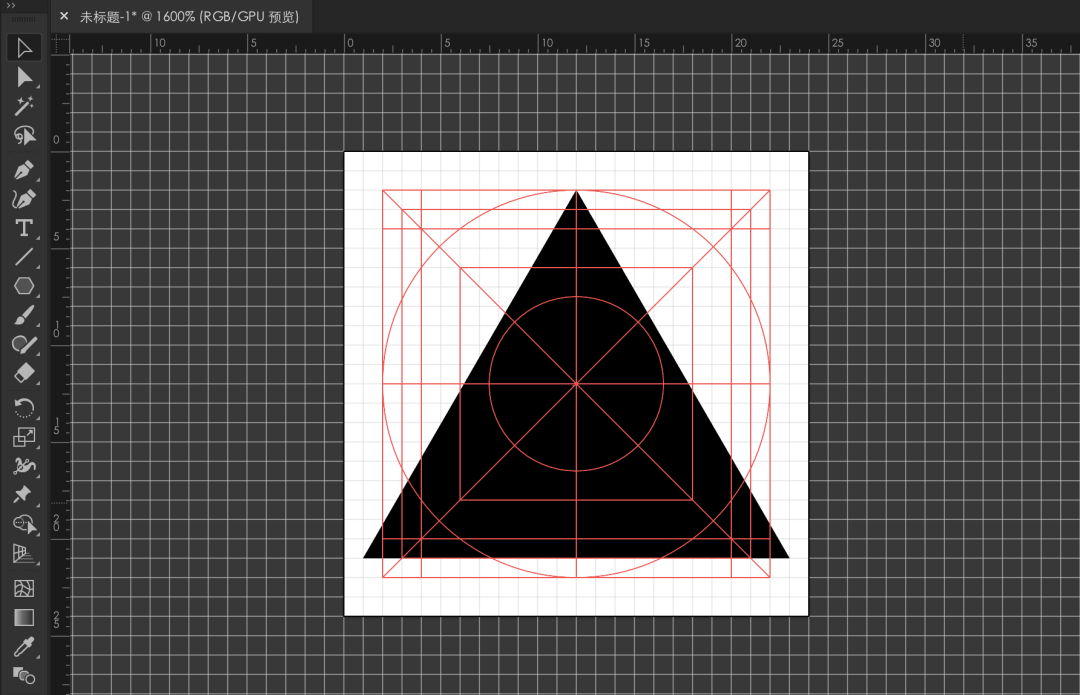Choose the Paintbrush tool
The image size is (1080, 695).
tap(23, 315)
